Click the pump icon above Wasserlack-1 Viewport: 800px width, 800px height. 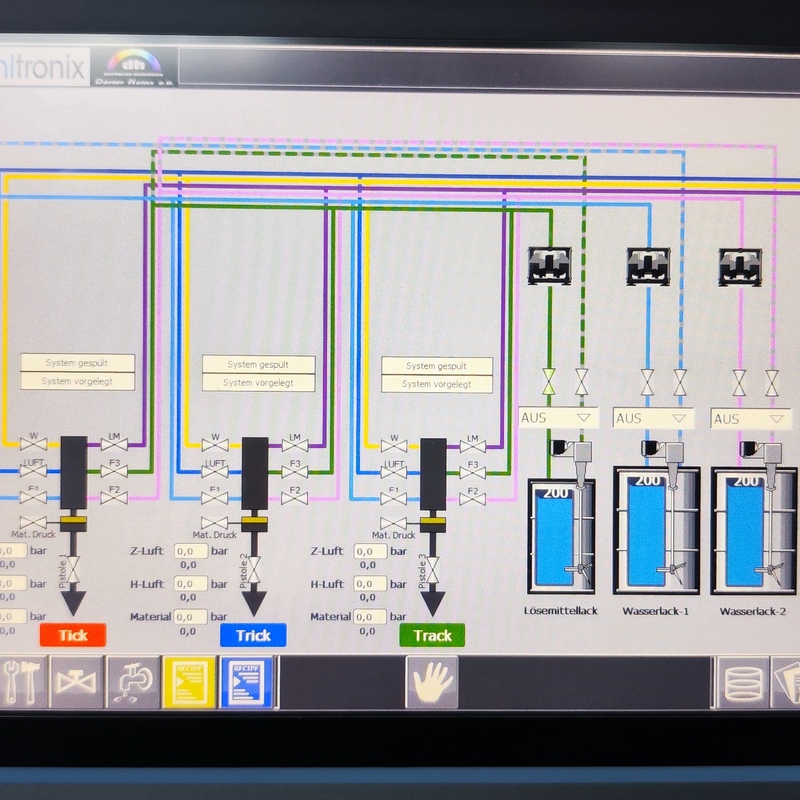click(648, 266)
